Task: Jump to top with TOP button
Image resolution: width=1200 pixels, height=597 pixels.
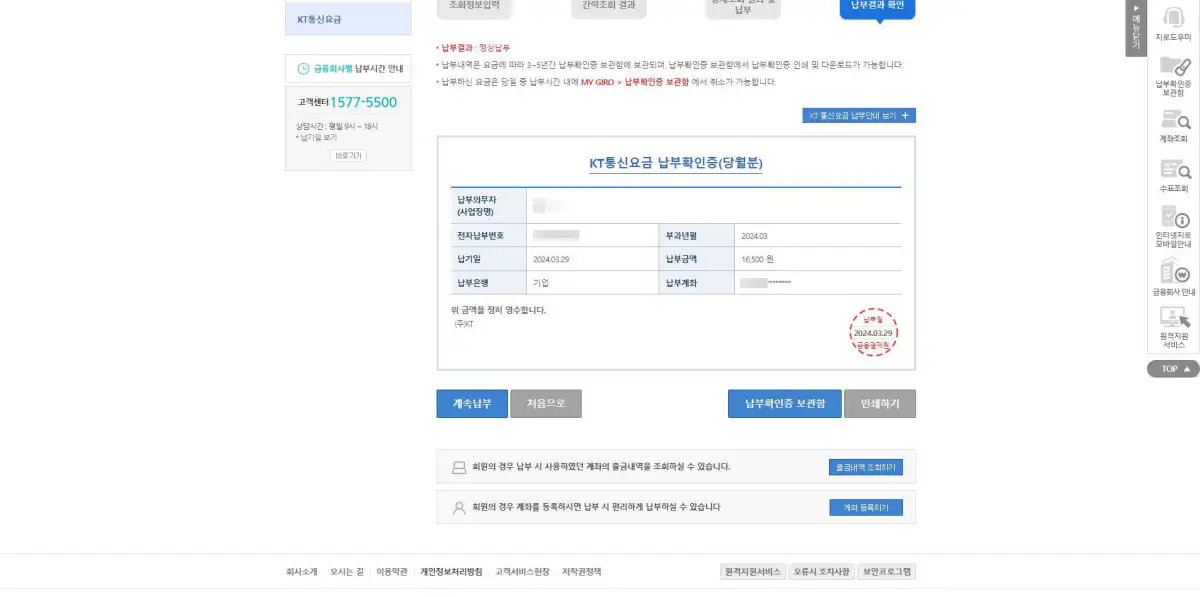Action: [x=1173, y=369]
